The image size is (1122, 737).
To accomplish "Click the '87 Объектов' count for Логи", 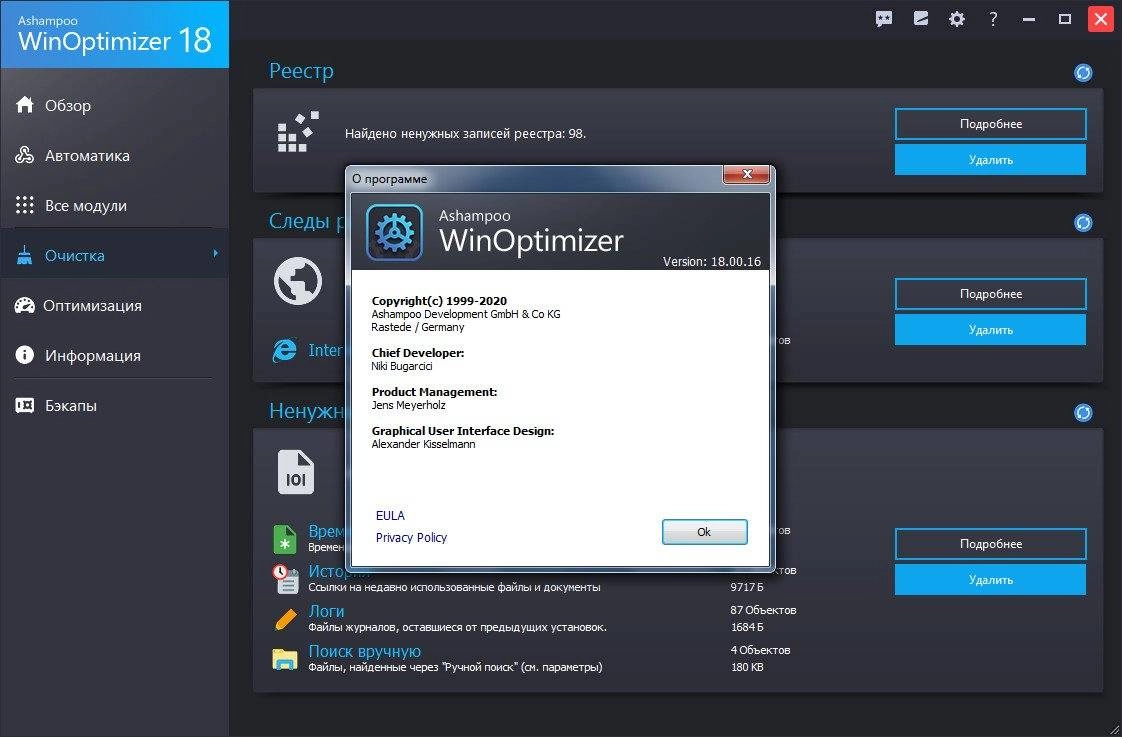I will [764, 610].
